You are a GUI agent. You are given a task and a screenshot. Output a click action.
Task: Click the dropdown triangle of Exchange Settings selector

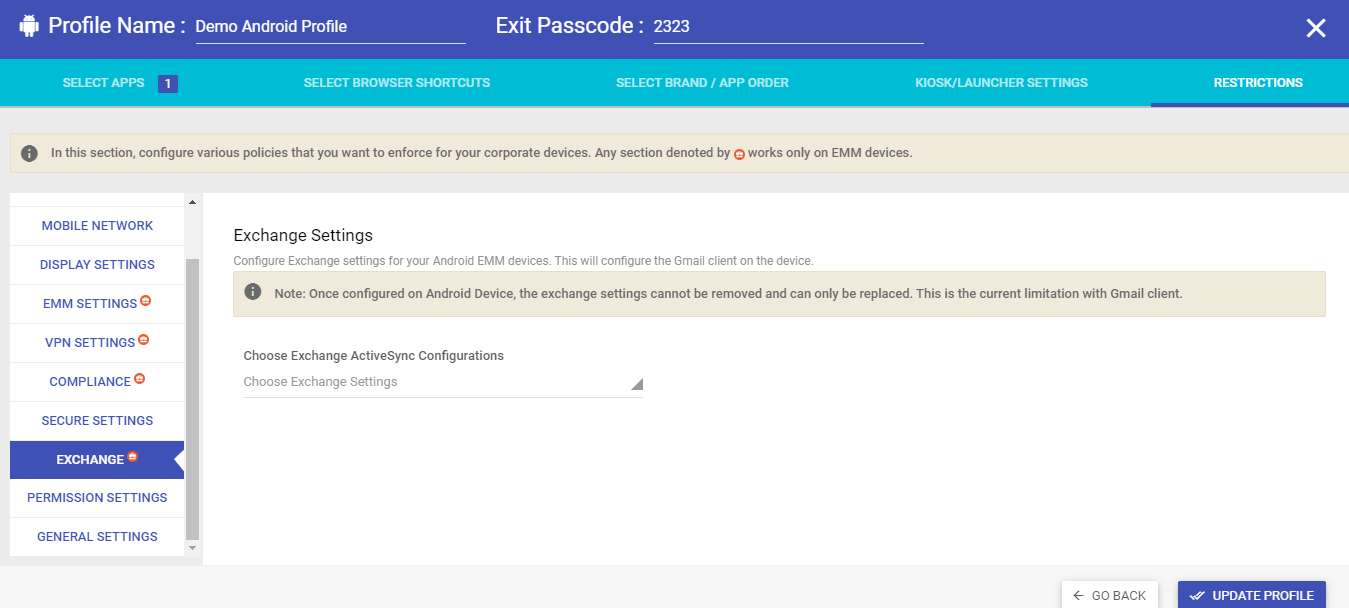(636, 384)
